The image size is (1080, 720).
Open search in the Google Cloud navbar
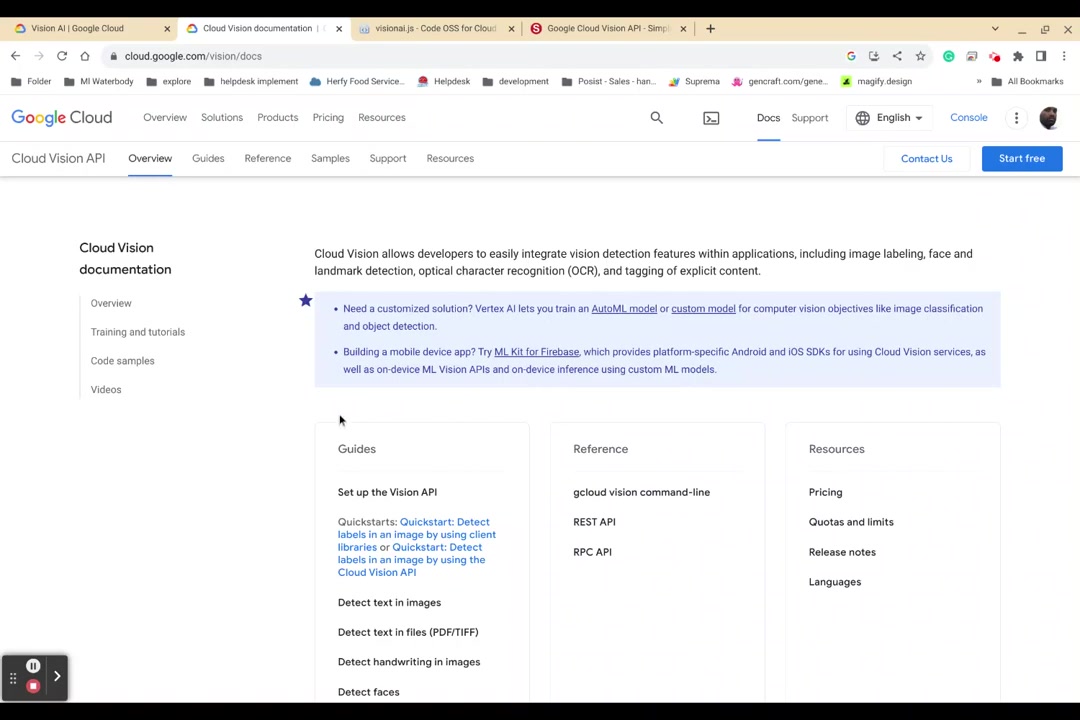point(656,117)
